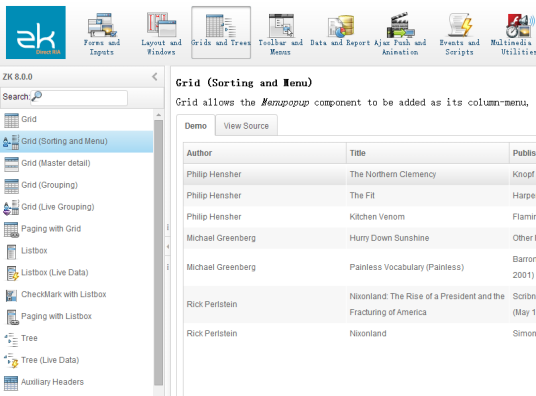Click the Knopf publisher cell
536x396 pixels.
(x=524, y=174)
